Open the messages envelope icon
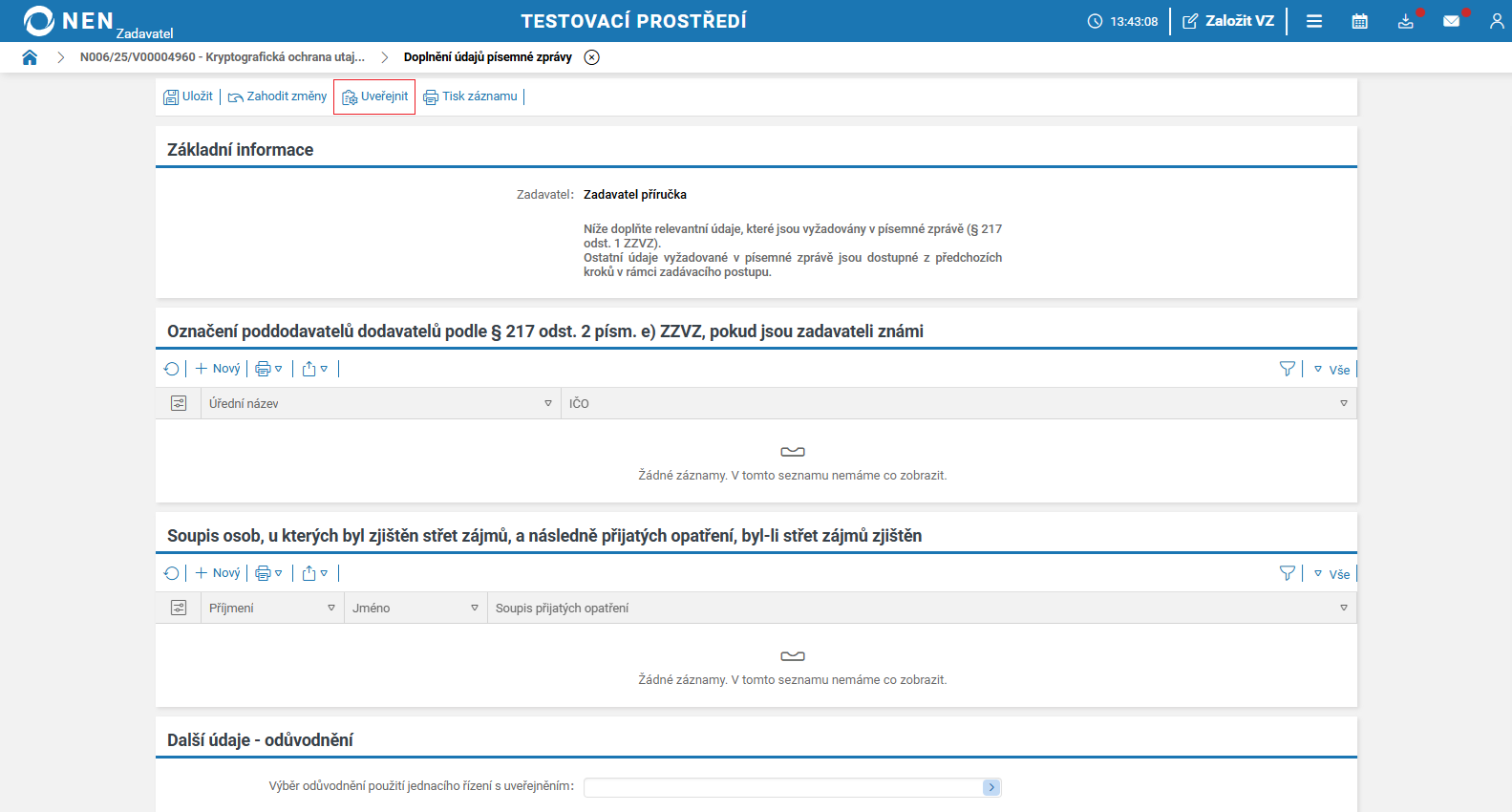The height and width of the screenshot is (812, 1512). click(x=1452, y=21)
